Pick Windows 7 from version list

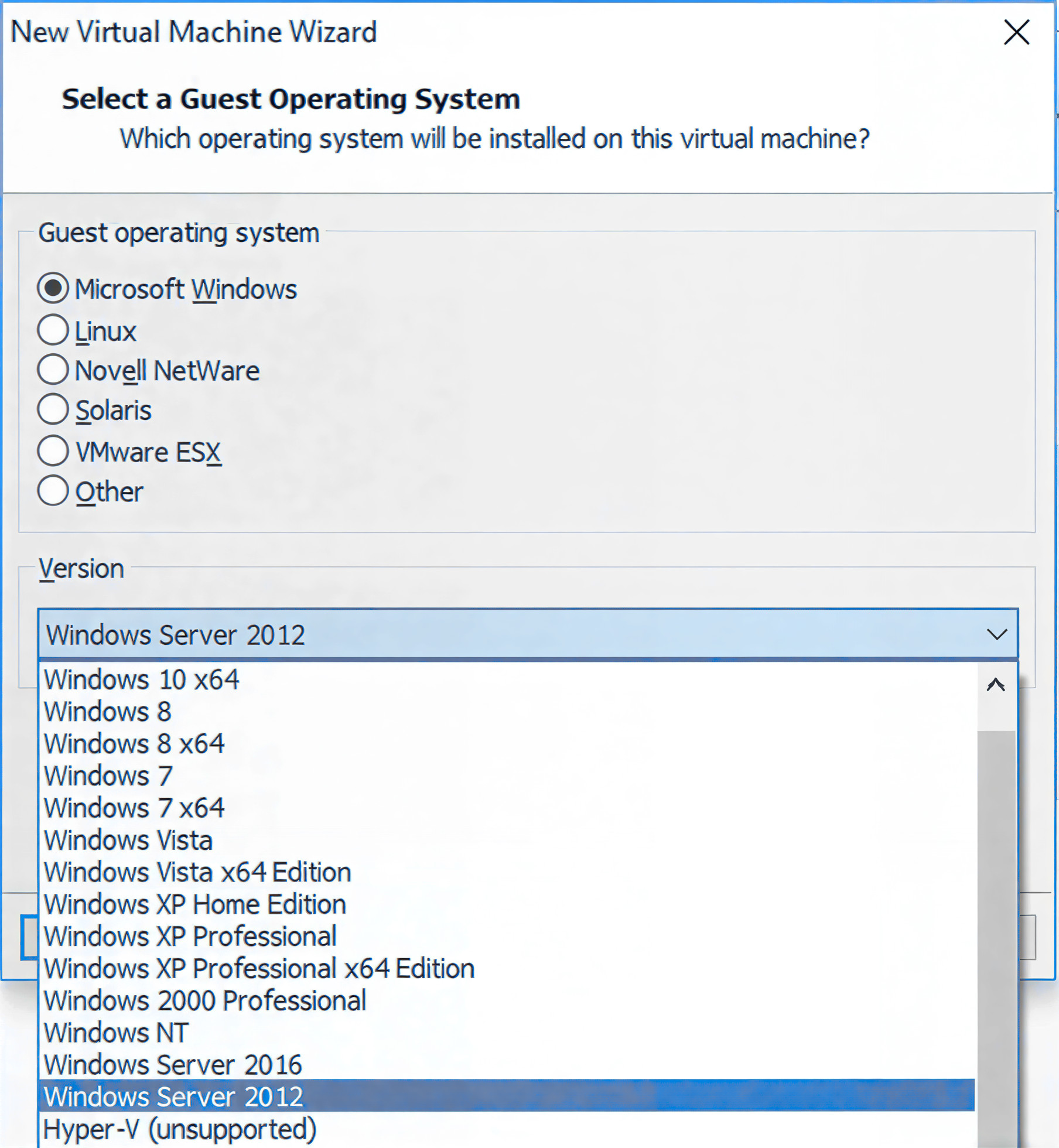(x=108, y=776)
